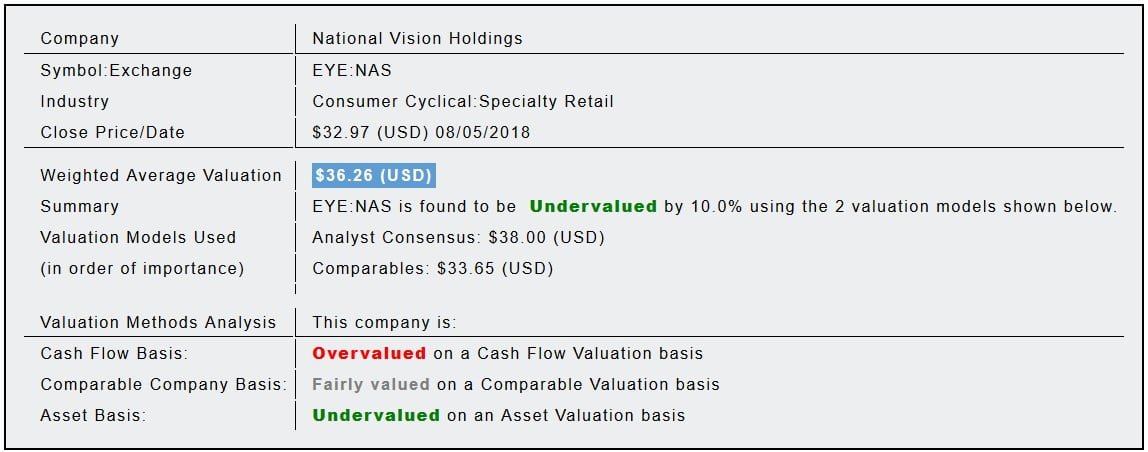Click the Comparable Company Basis label

pos(163,384)
